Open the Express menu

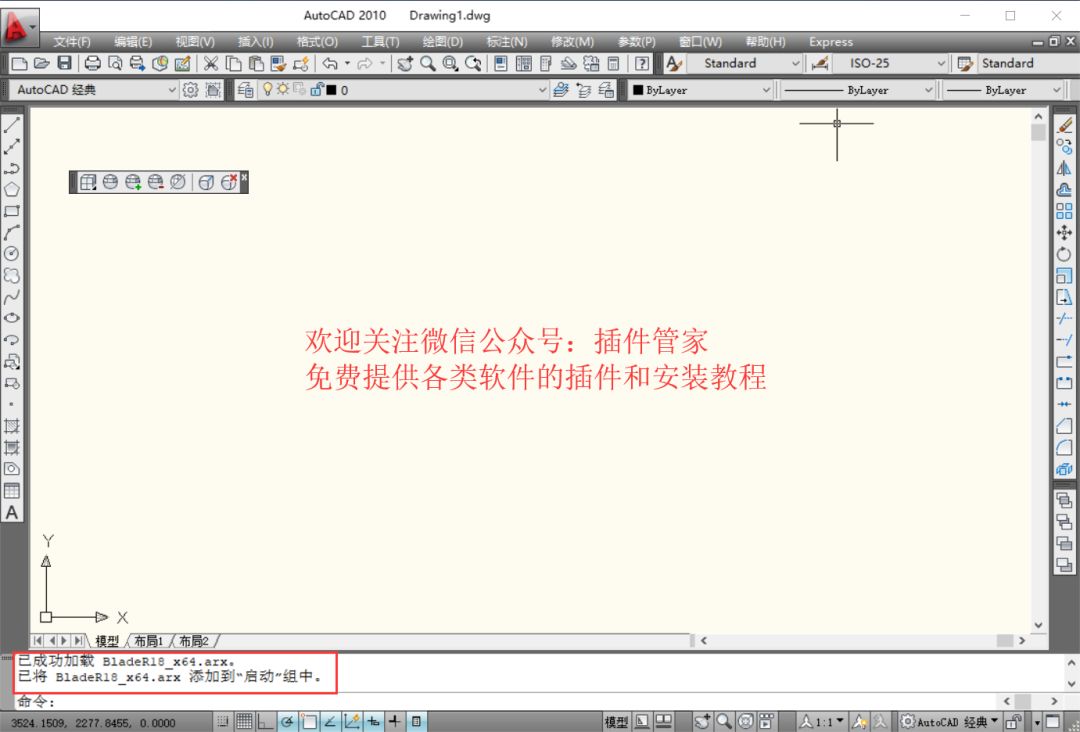click(831, 42)
